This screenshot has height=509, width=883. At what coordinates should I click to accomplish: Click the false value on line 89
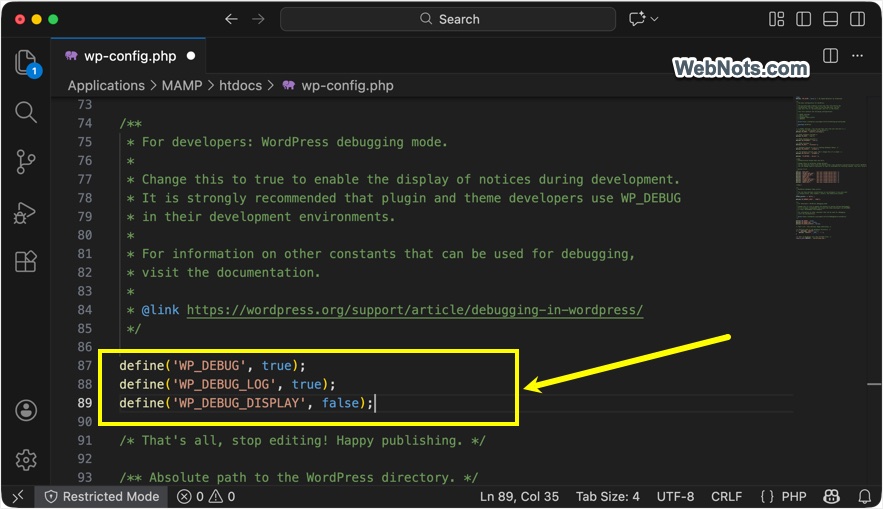[340, 403]
